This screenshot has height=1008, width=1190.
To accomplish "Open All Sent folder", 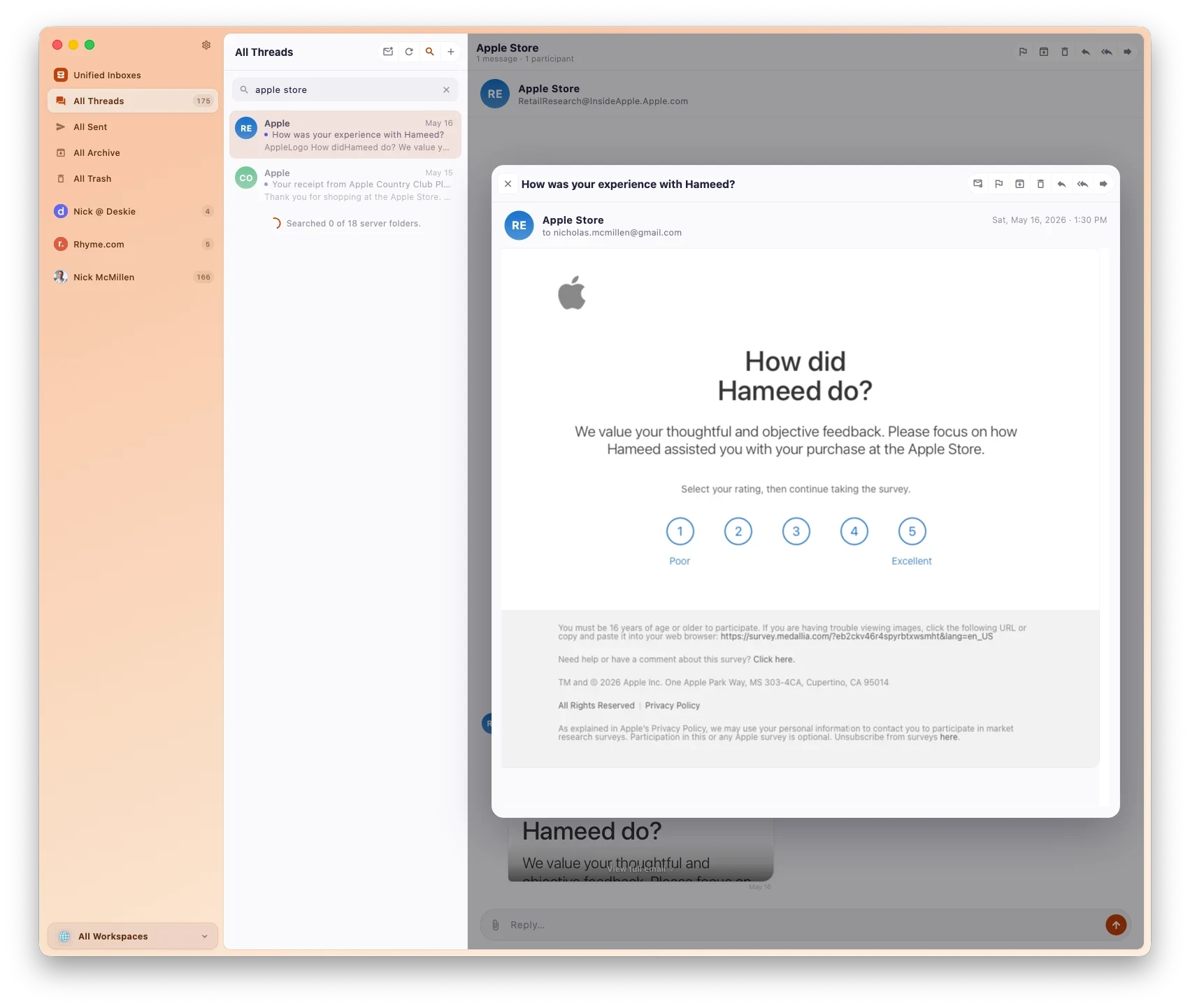I will 133,127.
